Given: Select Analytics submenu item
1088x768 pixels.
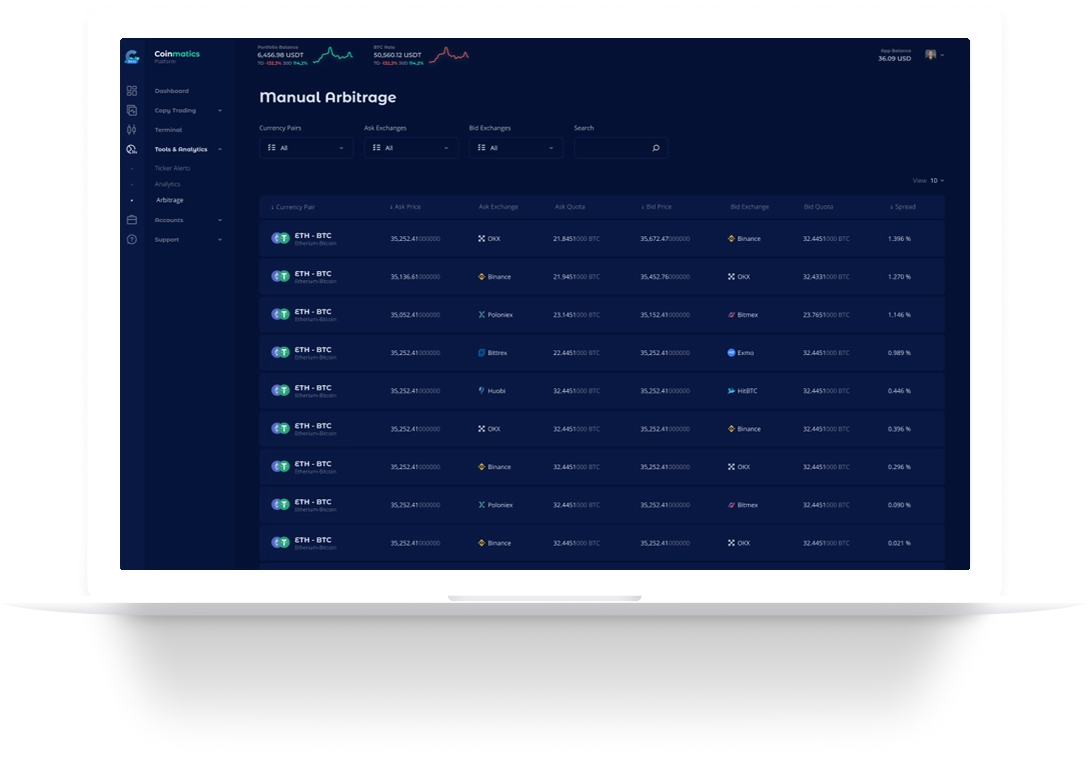Looking at the screenshot, I should click(167, 184).
